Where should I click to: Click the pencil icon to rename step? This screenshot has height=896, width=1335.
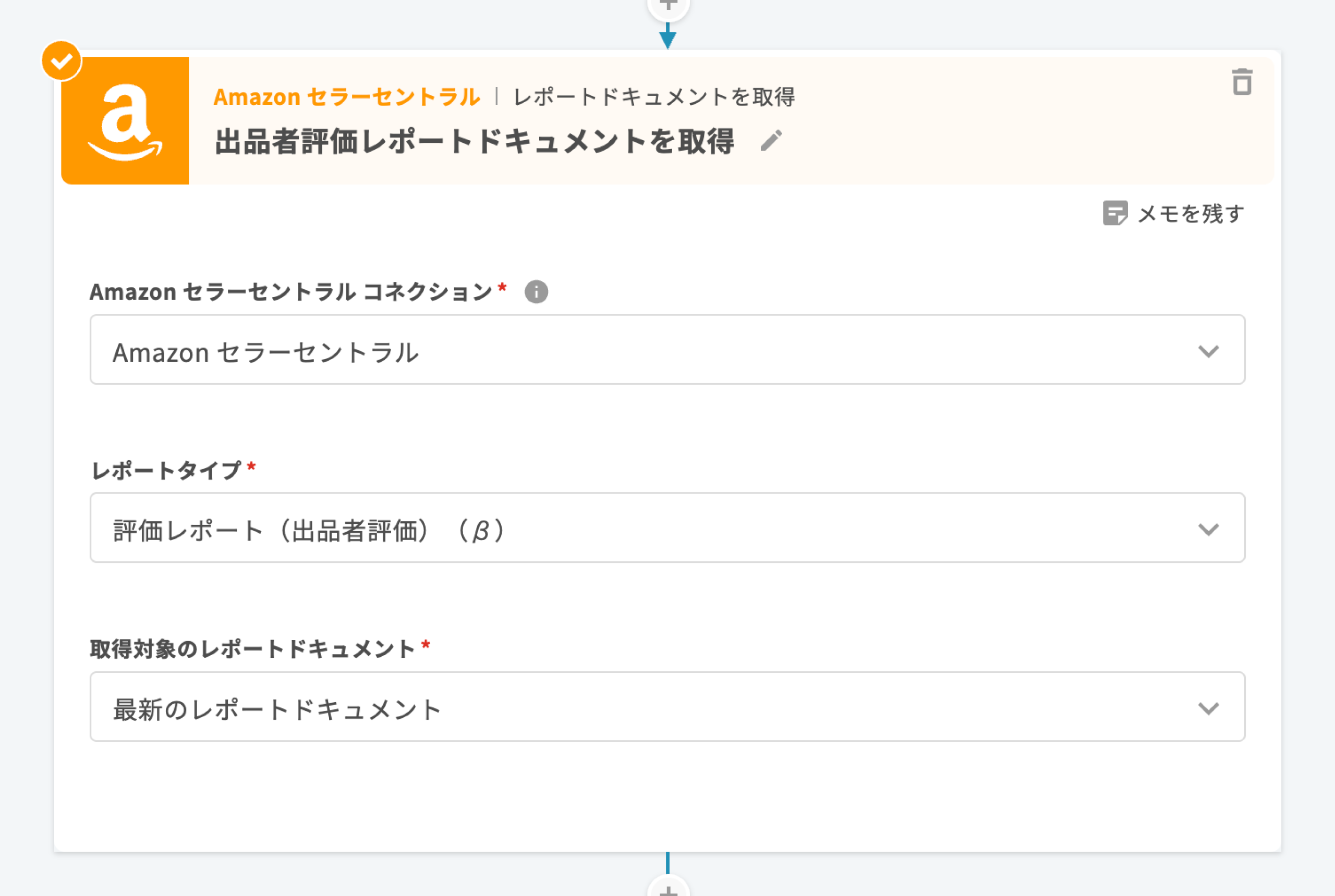pyautogui.click(x=771, y=141)
